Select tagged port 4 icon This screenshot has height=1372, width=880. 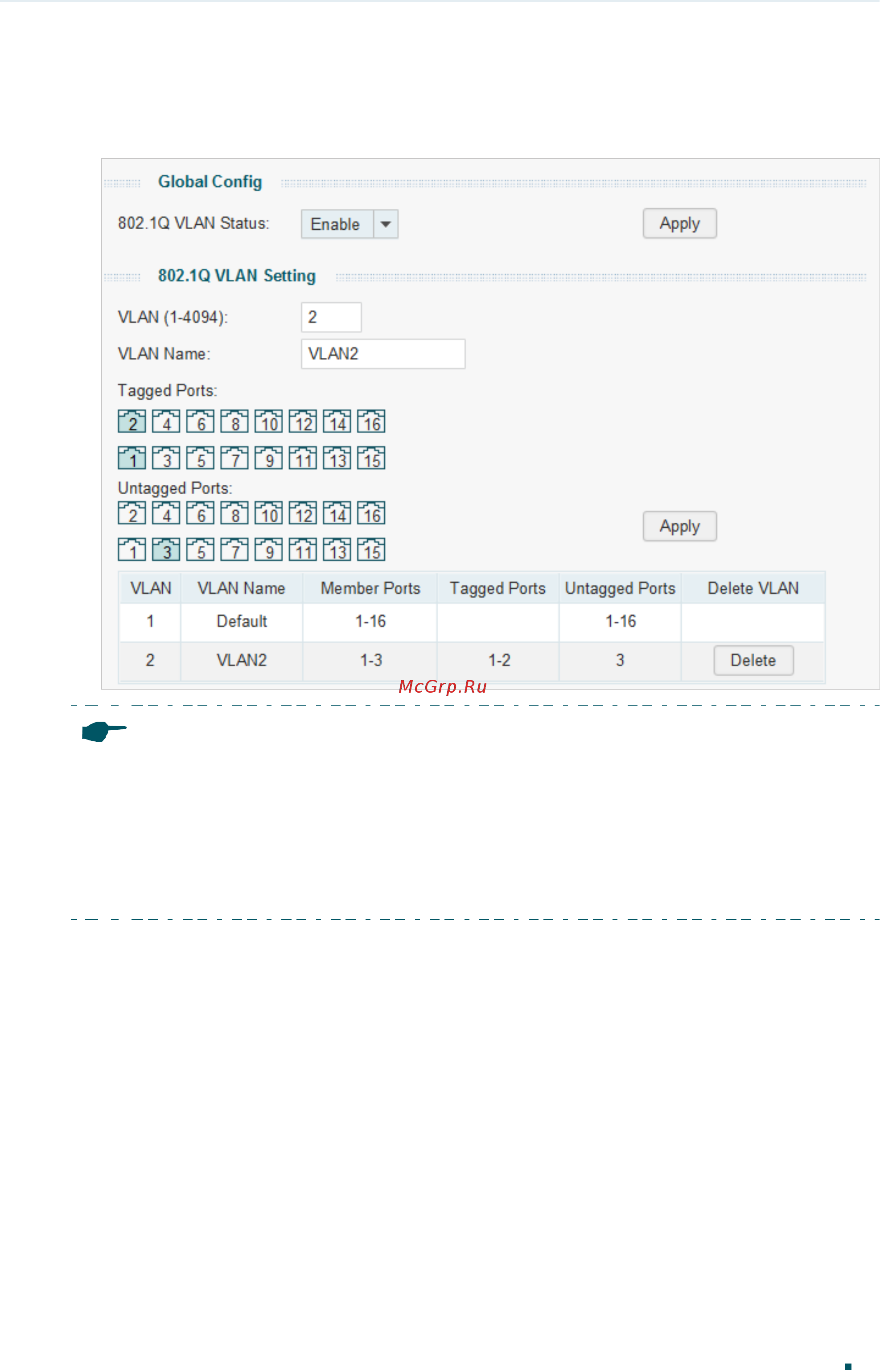click(x=166, y=422)
